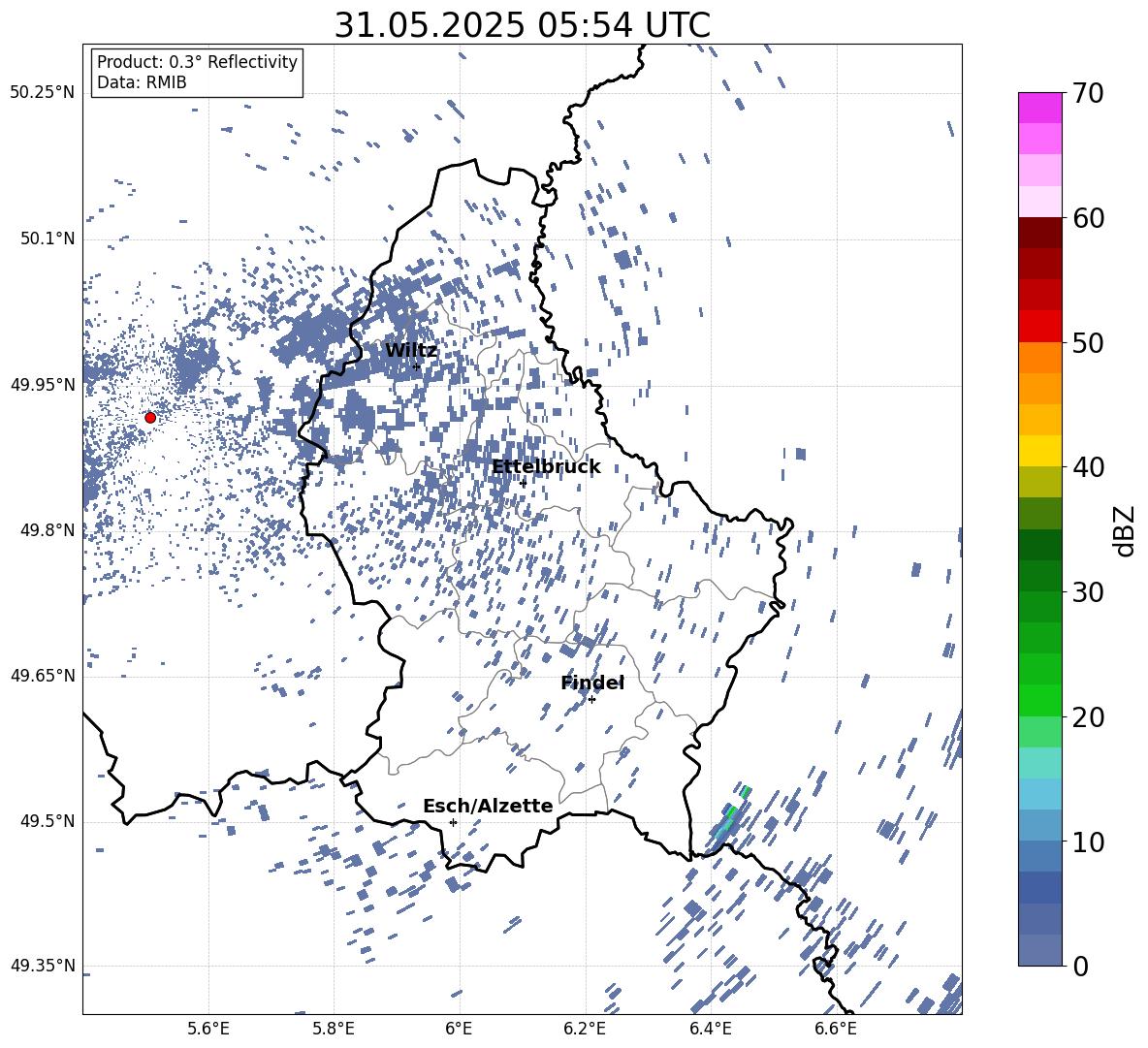Screen dimensions: 1148x1048
Task: Click the 50.25°N latitude label
Action: [43, 92]
